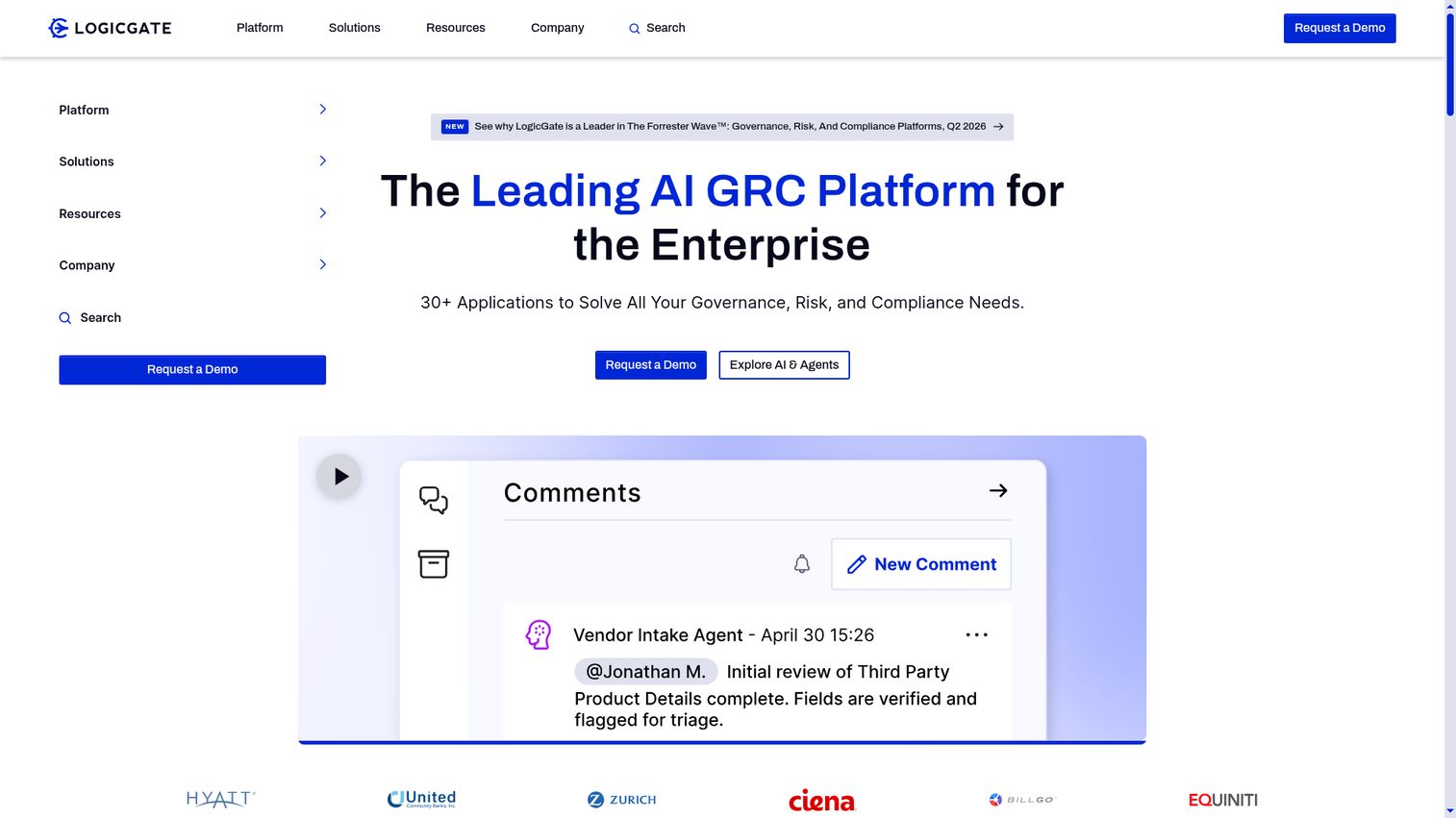Open the three-dot menu on Vendor Intake comment
The height and width of the screenshot is (818, 1456).
point(976,634)
